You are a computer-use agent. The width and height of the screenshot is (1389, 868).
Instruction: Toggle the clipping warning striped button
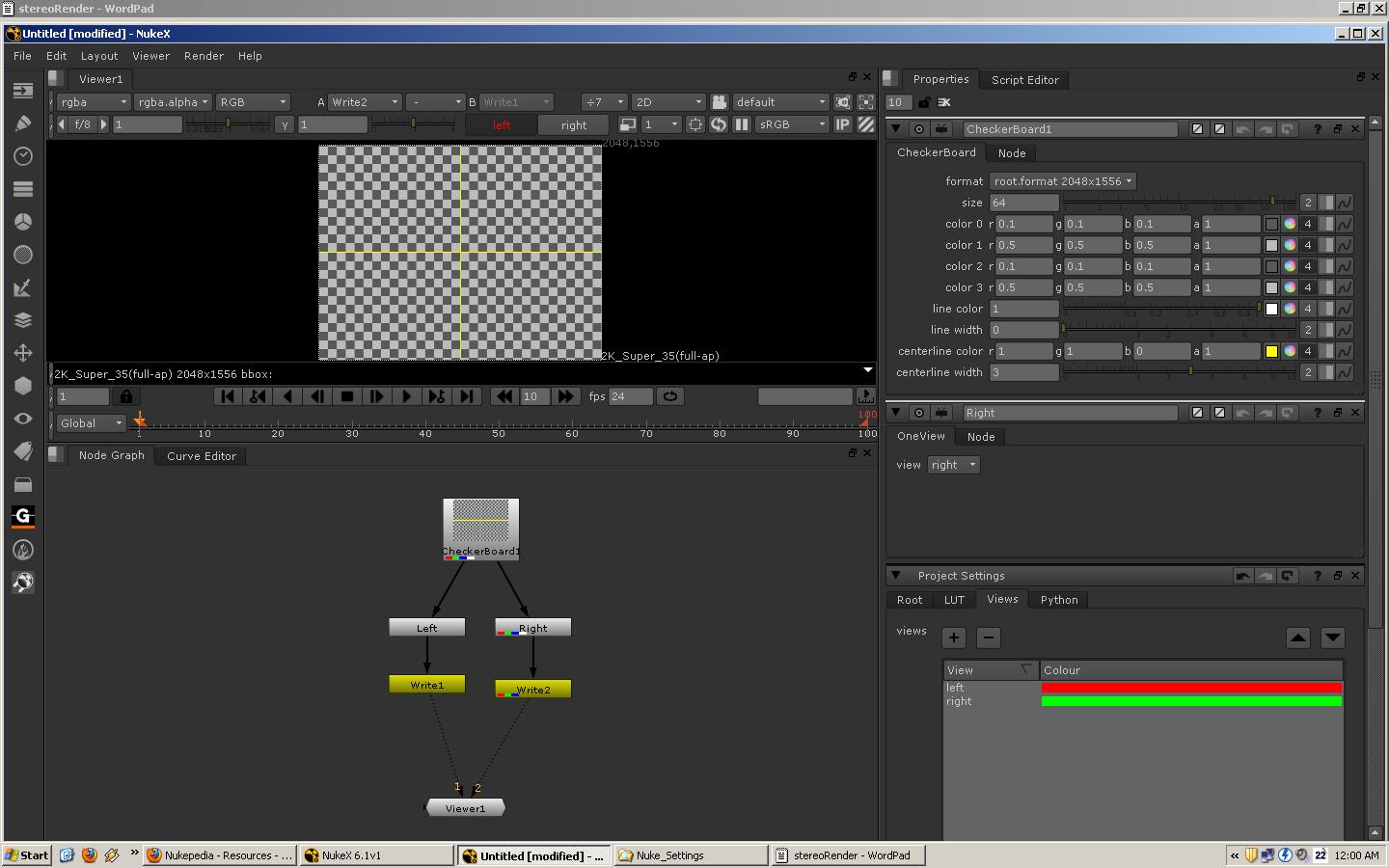[865, 124]
